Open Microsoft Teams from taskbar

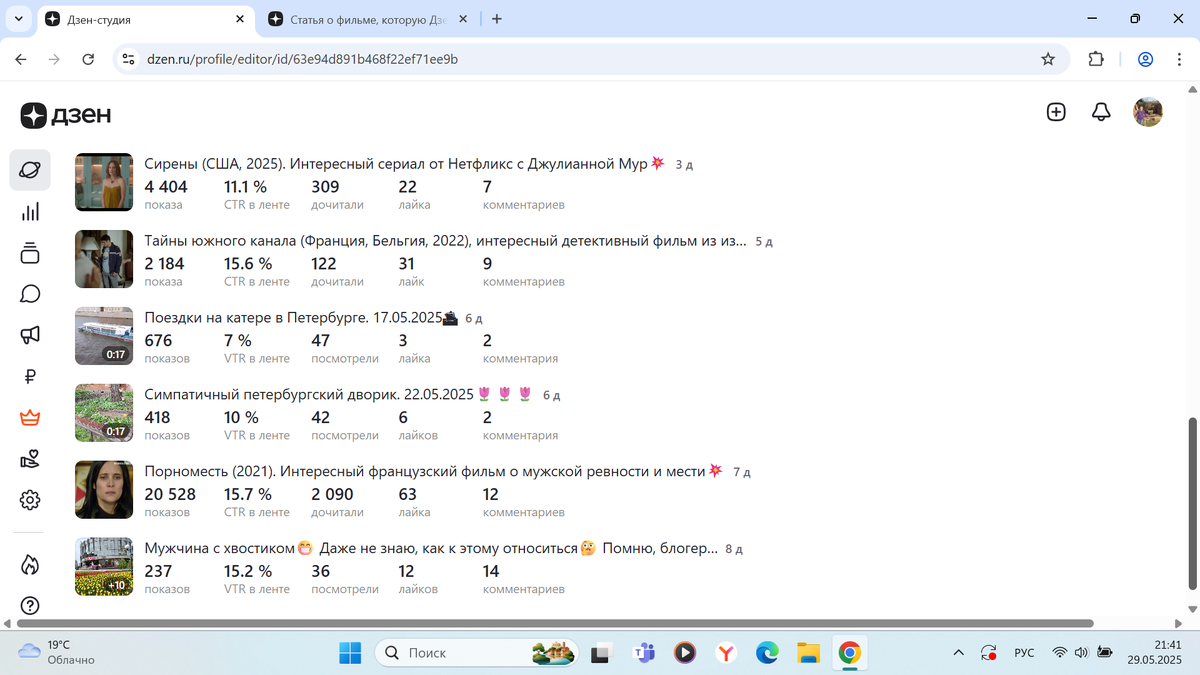point(644,653)
